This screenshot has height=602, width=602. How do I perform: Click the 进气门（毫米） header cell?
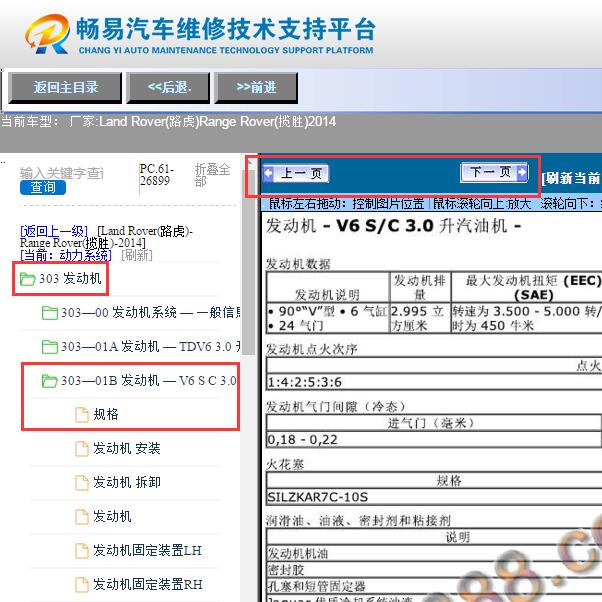(x=432, y=423)
